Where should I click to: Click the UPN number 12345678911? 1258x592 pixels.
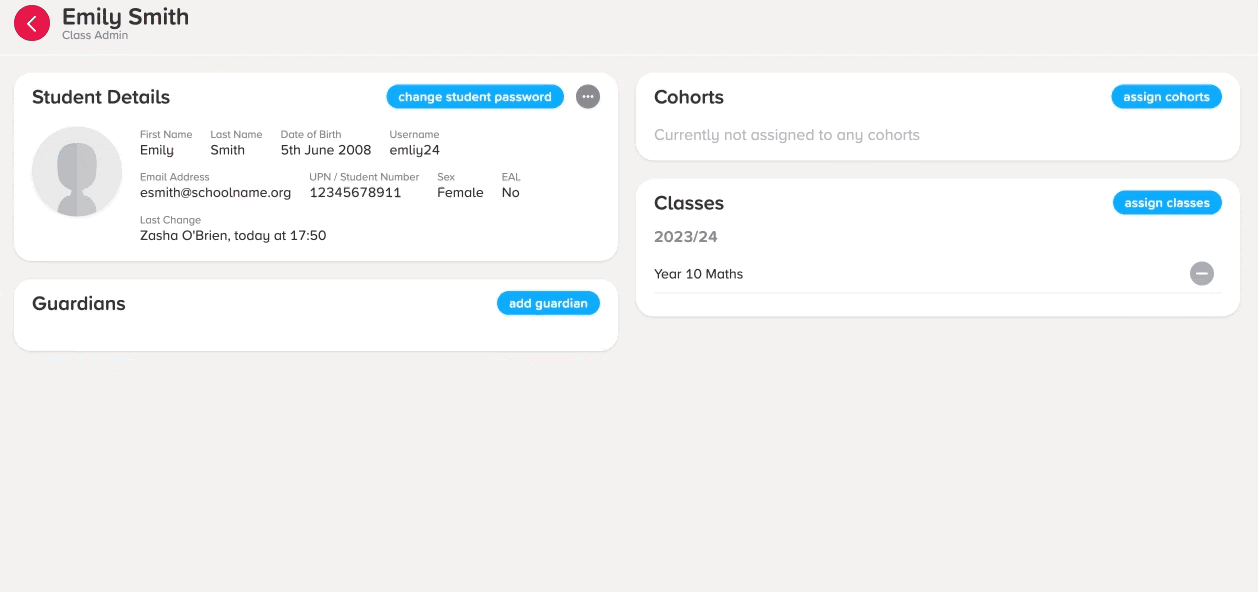point(355,193)
